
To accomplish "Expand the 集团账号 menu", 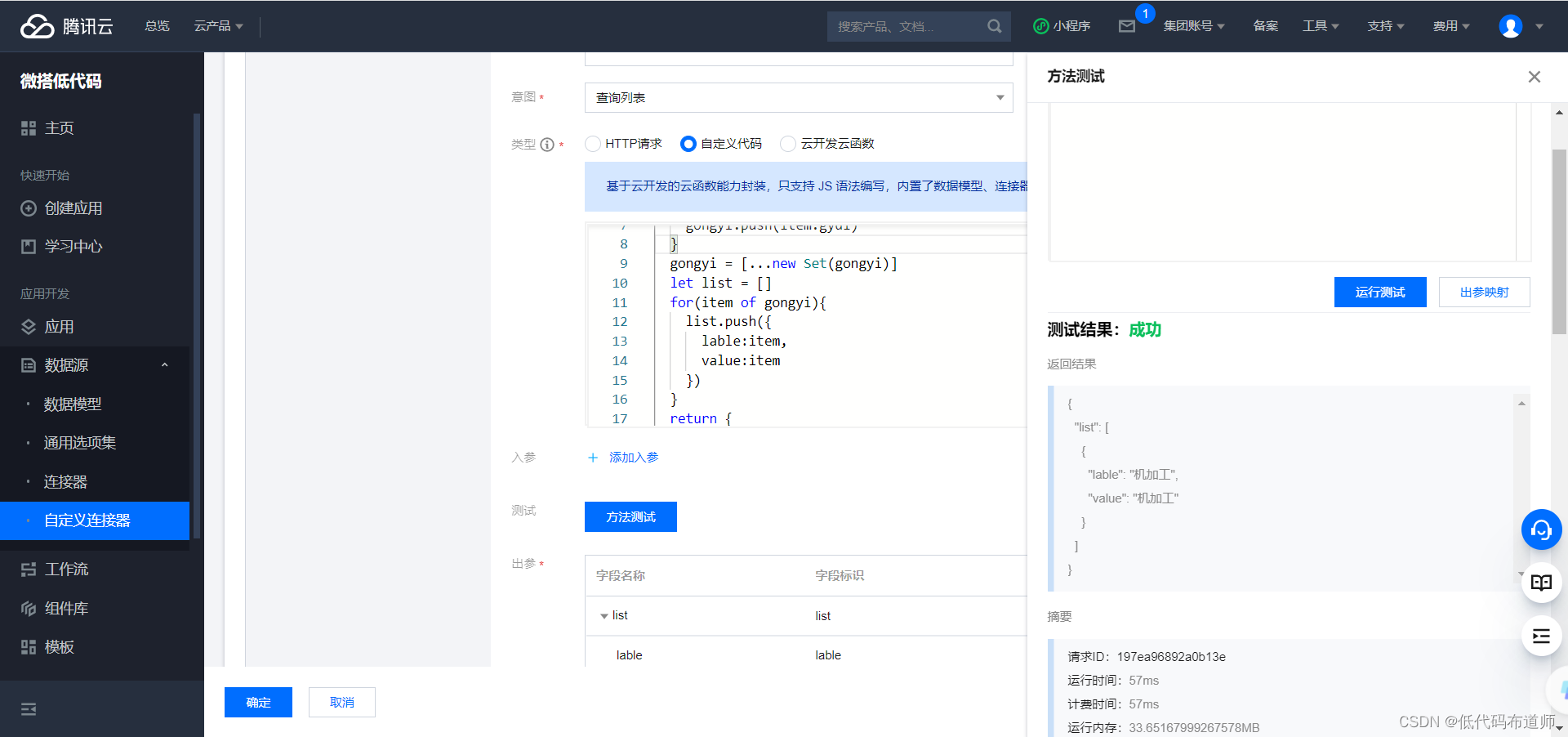I will point(1194,26).
